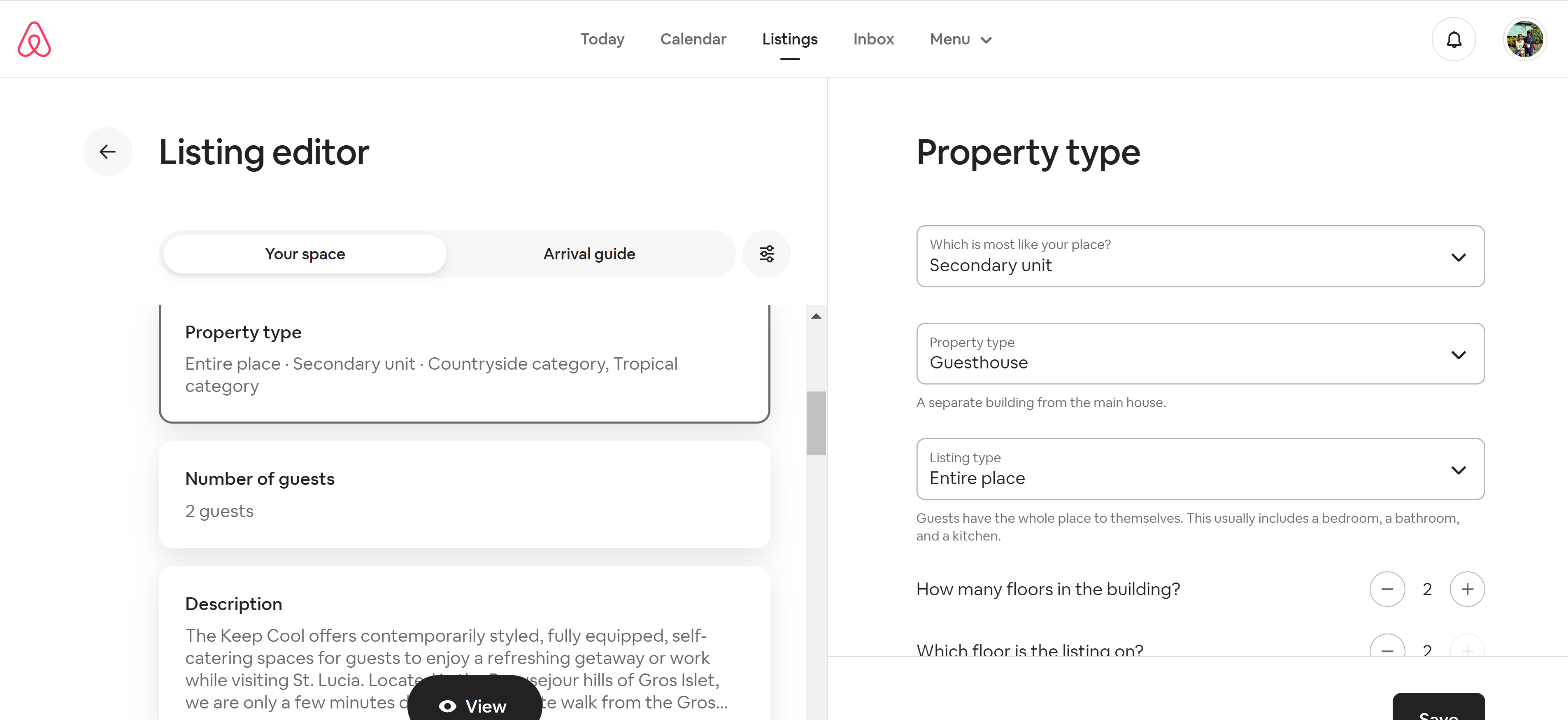The width and height of the screenshot is (1568, 720).
Task: Expand 'Which is most like your place' dropdown
Action: click(1200, 256)
